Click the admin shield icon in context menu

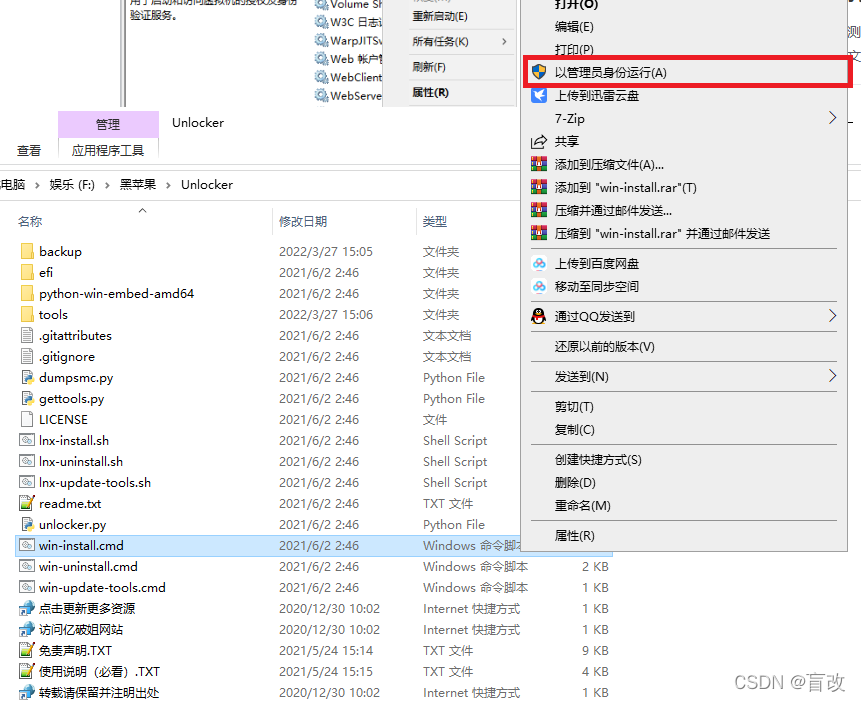(x=539, y=72)
